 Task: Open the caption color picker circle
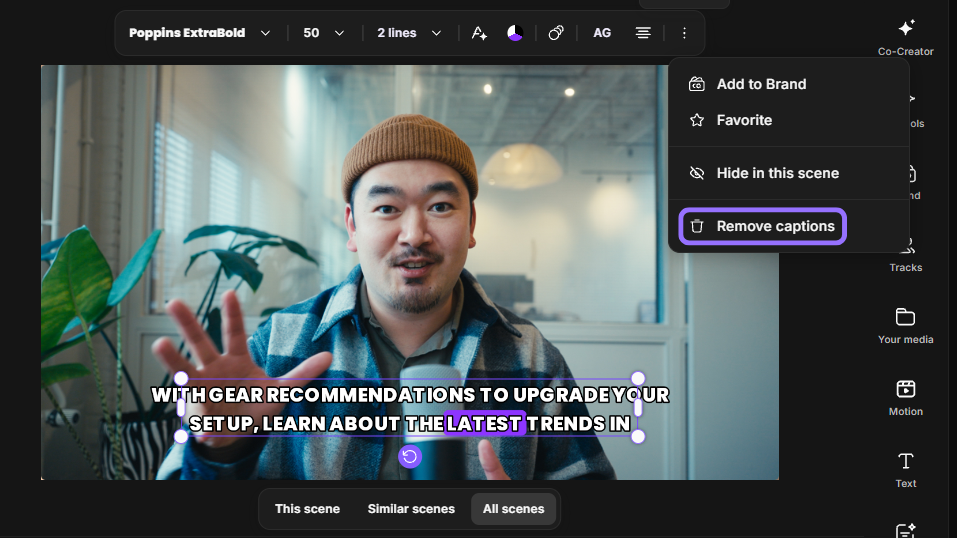[515, 33]
